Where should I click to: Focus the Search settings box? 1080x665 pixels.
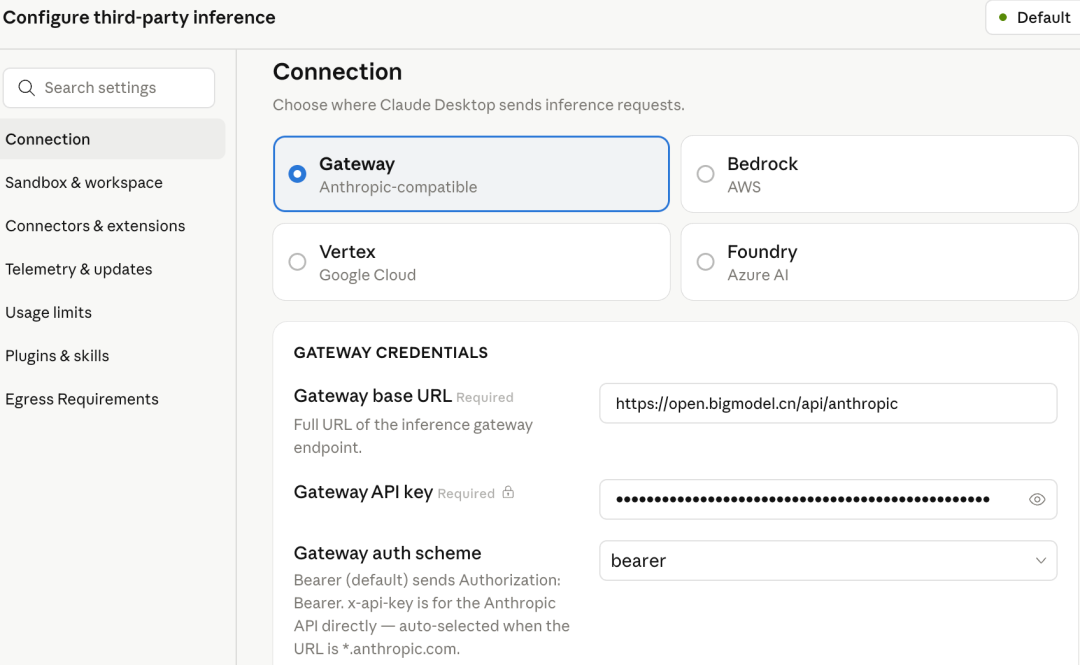point(120,88)
